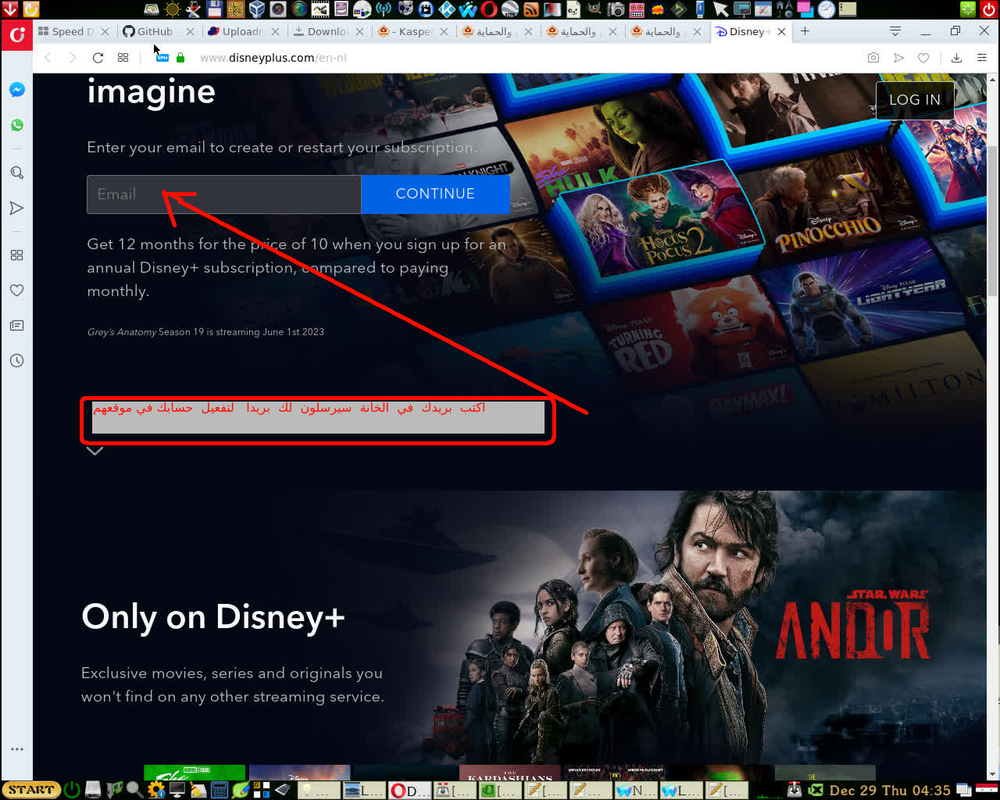Click the address bar URL
Image resolution: width=1000 pixels, height=800 pixels.
click(x=273, y=57)
